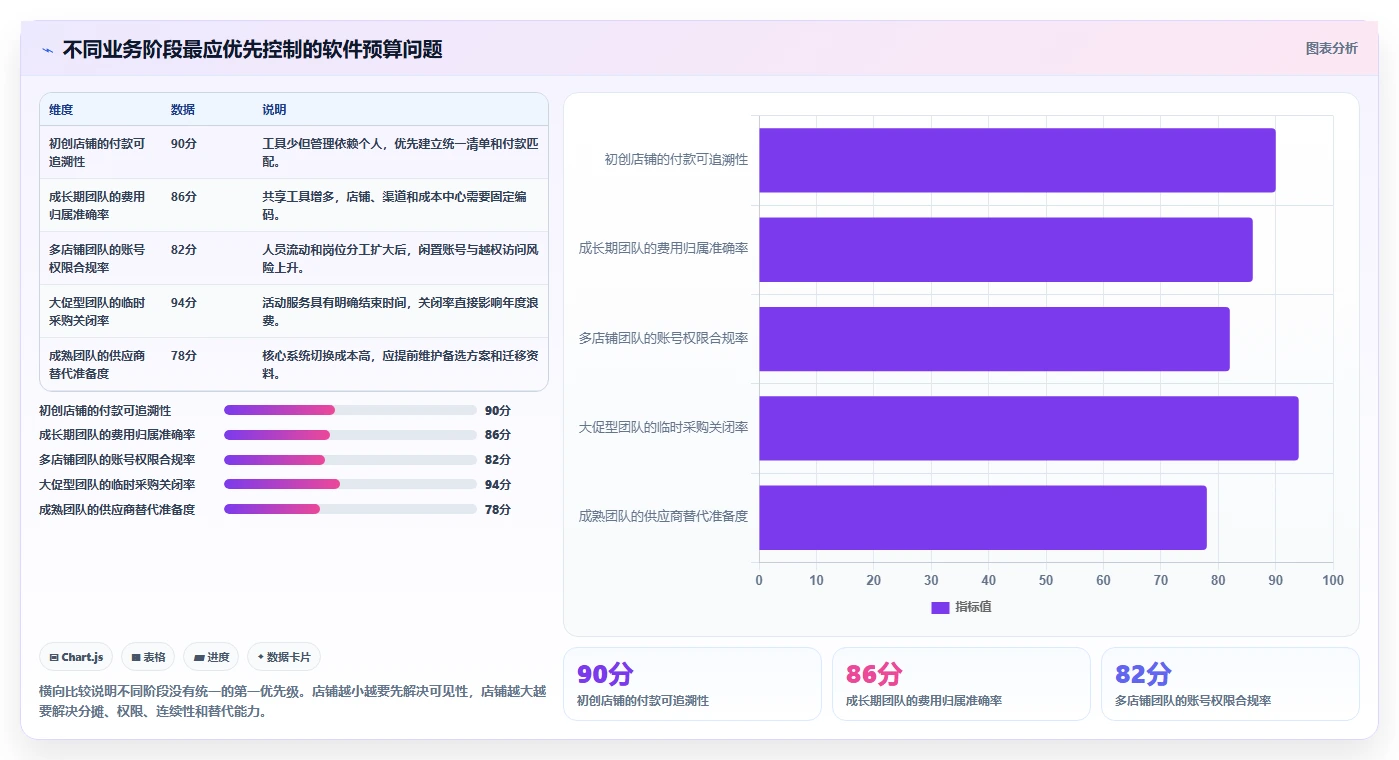1399x760 pixels.
Task: Click table cell 初创店铺的付款可追溯性
Action: coord(98,152)
